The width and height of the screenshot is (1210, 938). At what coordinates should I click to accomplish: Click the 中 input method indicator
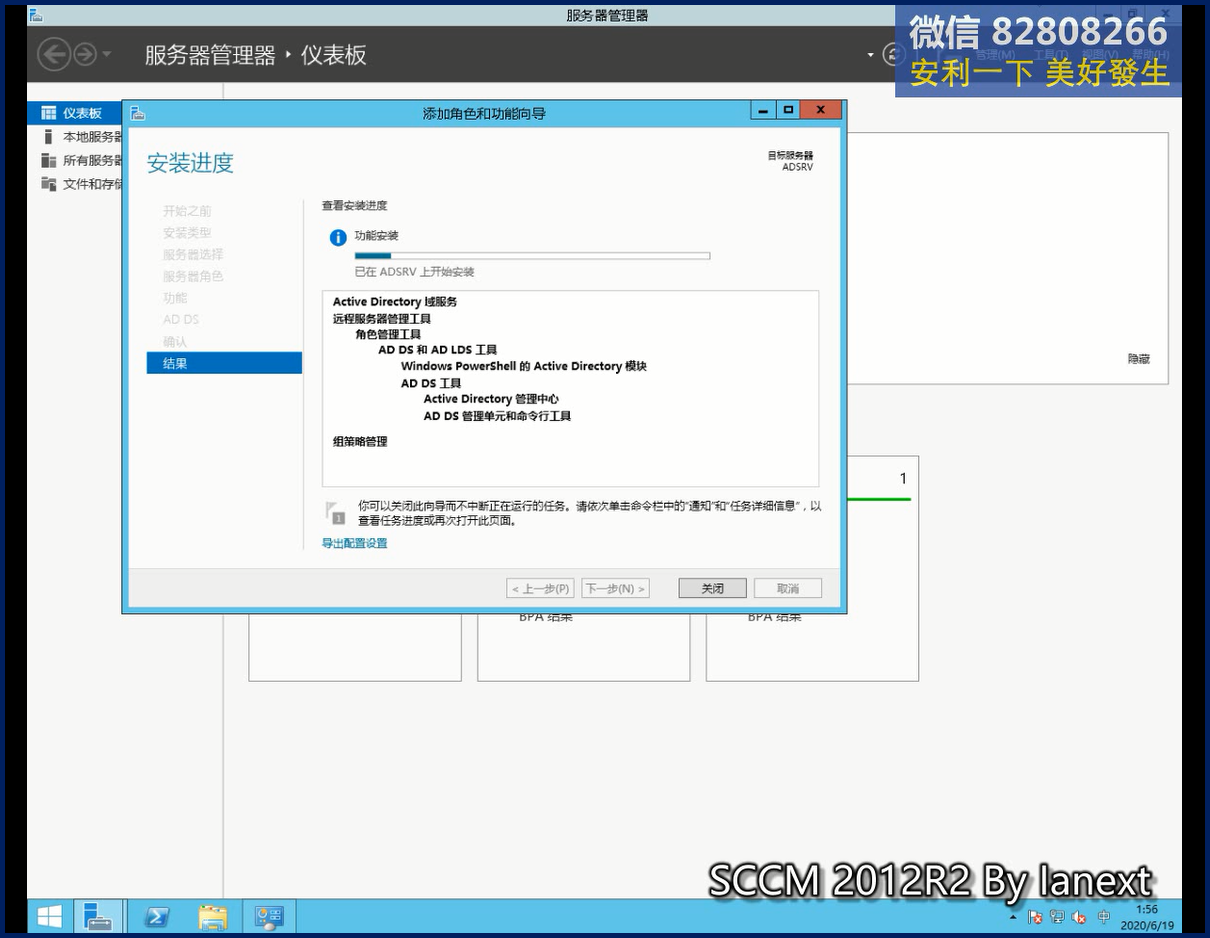1104,917
